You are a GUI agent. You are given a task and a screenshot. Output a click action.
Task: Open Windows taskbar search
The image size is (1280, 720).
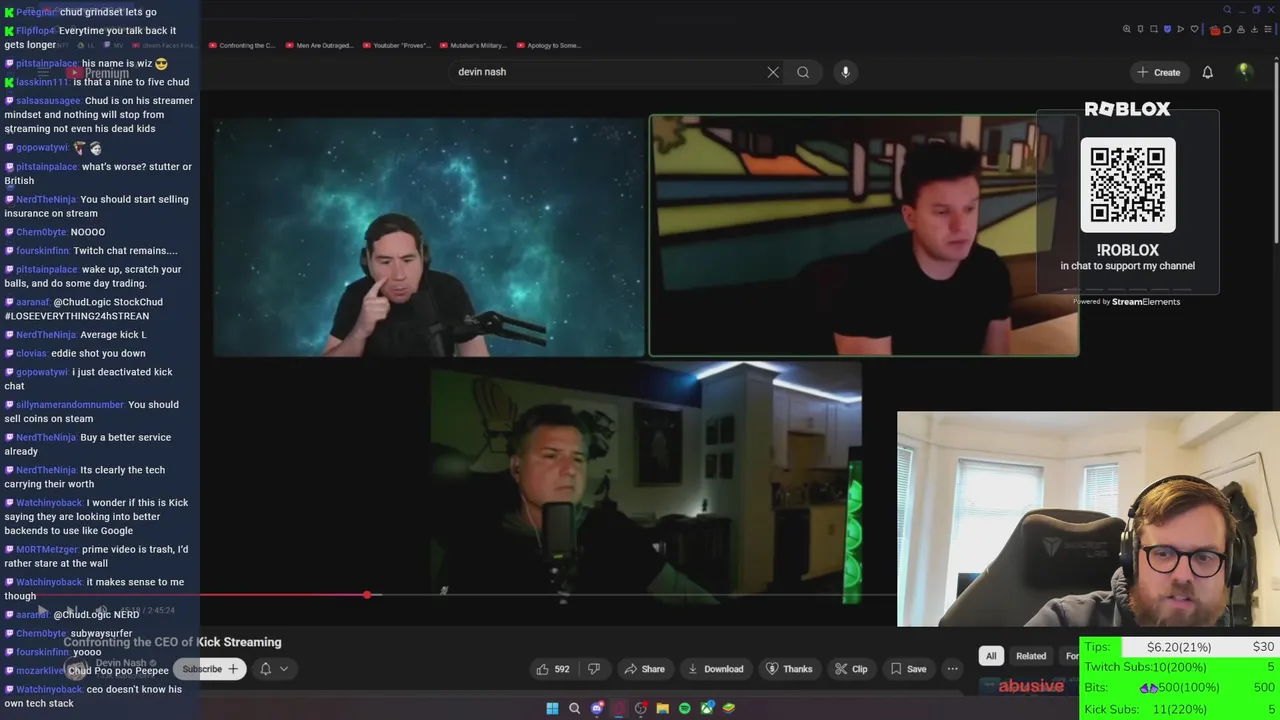coord(574,708)
